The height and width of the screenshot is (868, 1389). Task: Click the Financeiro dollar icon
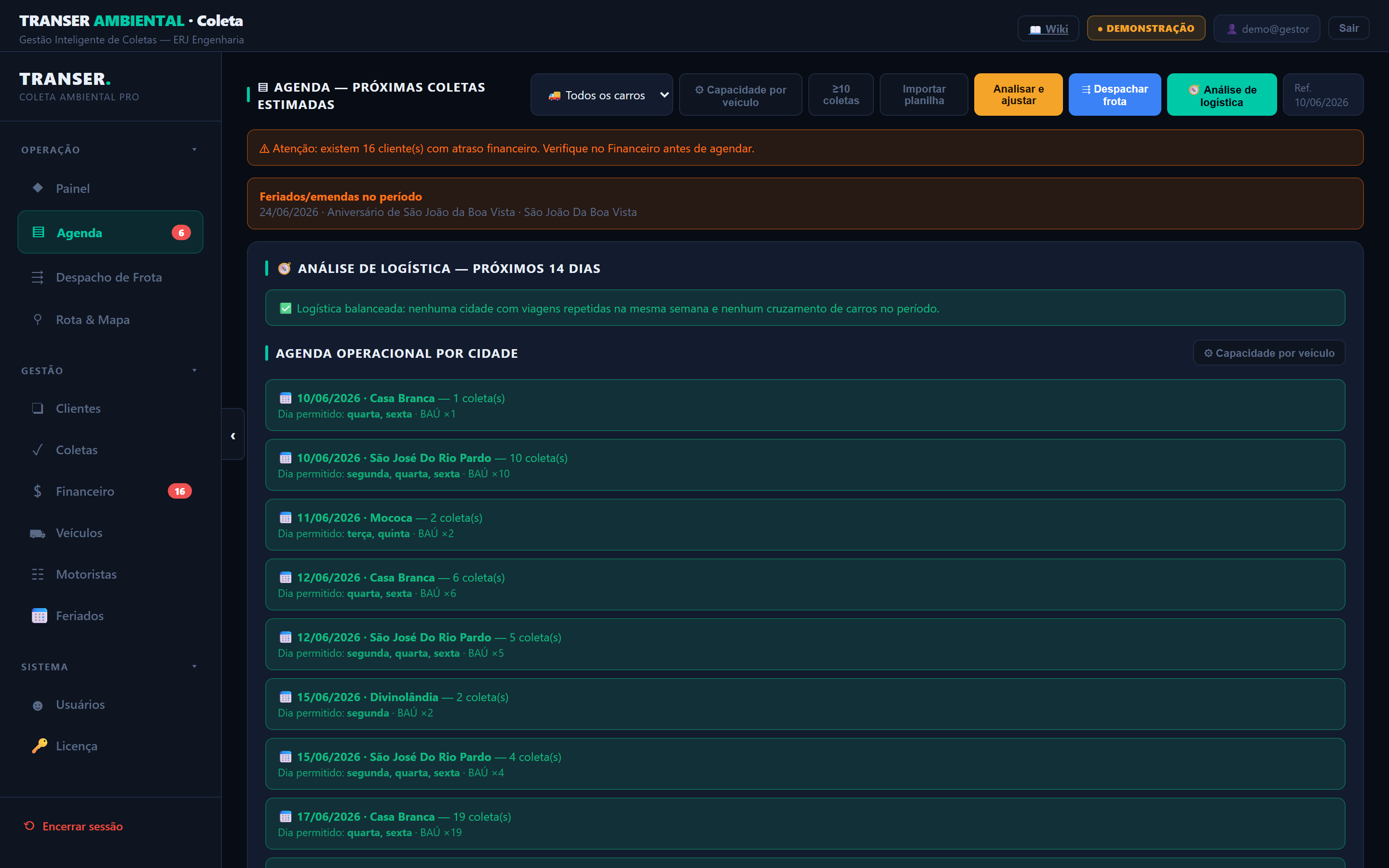click(x=38, y=491)
